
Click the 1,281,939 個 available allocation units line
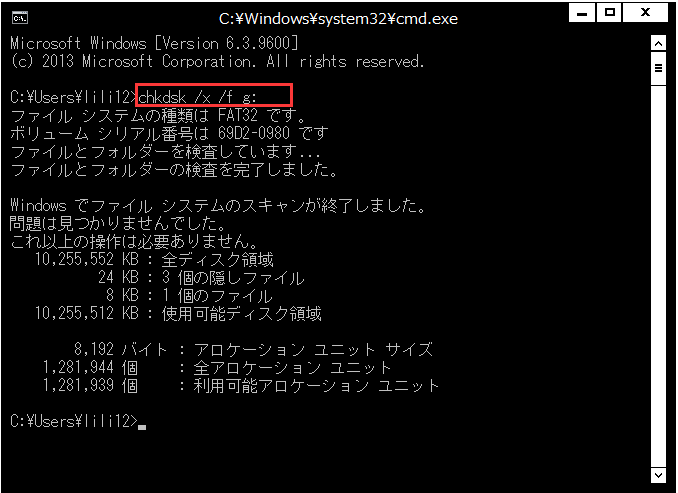click(241, 385)
